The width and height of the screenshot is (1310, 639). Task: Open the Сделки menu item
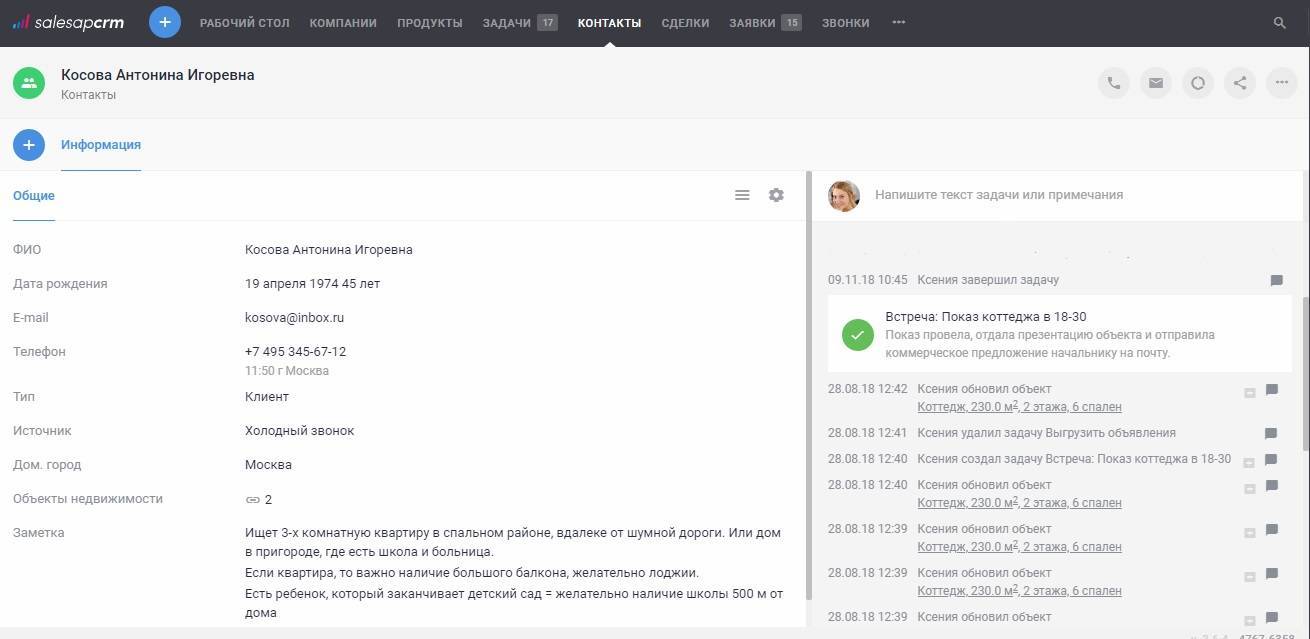click(685, 22)
